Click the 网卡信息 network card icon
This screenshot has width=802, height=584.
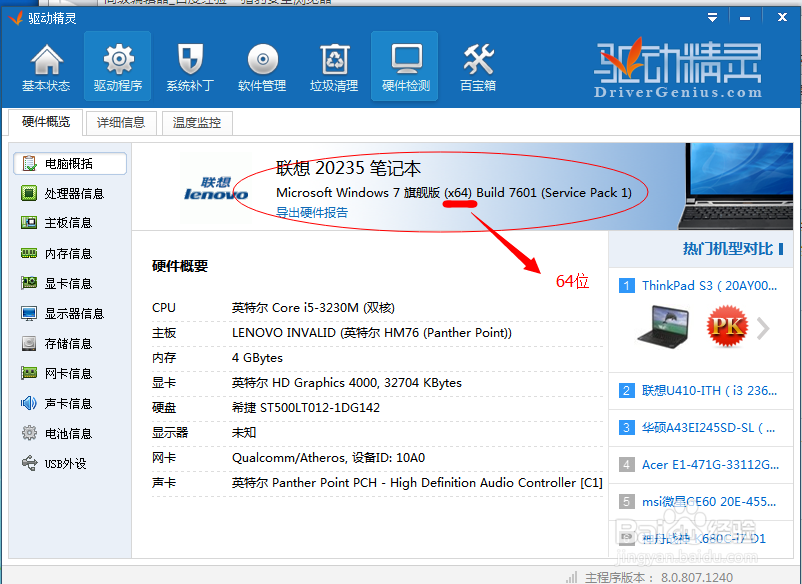(29, 373)
